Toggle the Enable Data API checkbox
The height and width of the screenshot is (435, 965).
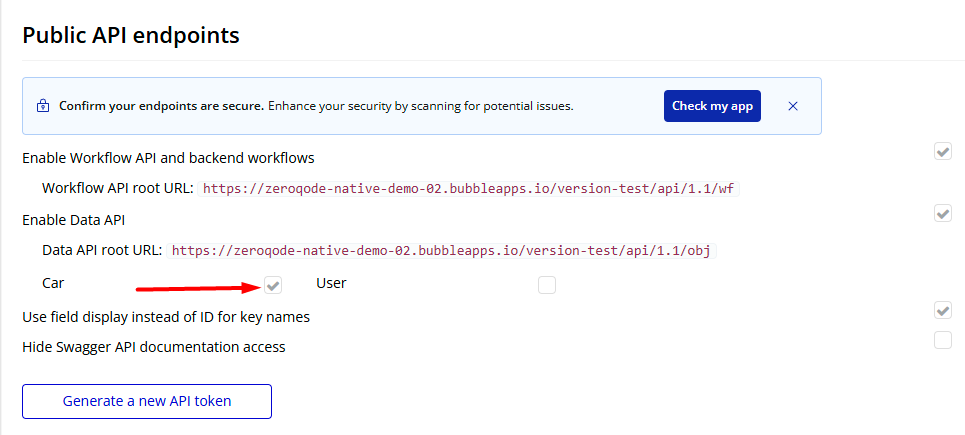(x=942, y=213)
